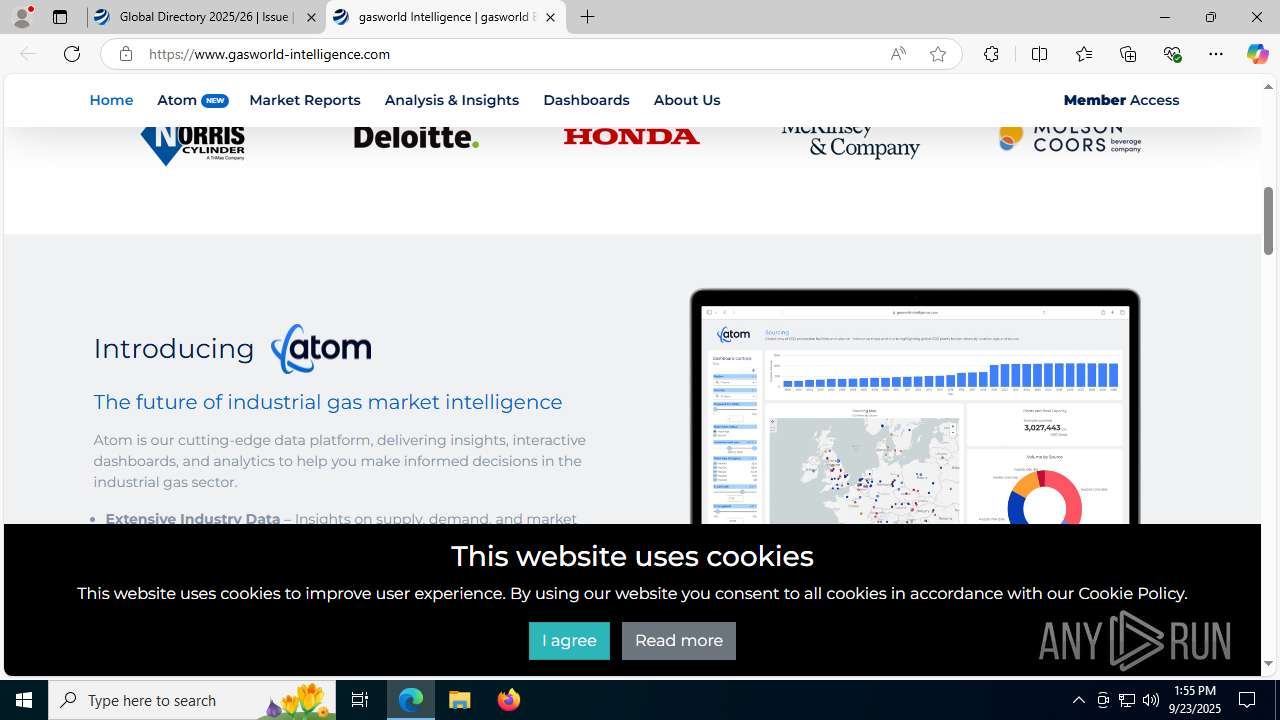Close the gasworld Intelligence tab
Screen dimensions: 1280x720
550,17
